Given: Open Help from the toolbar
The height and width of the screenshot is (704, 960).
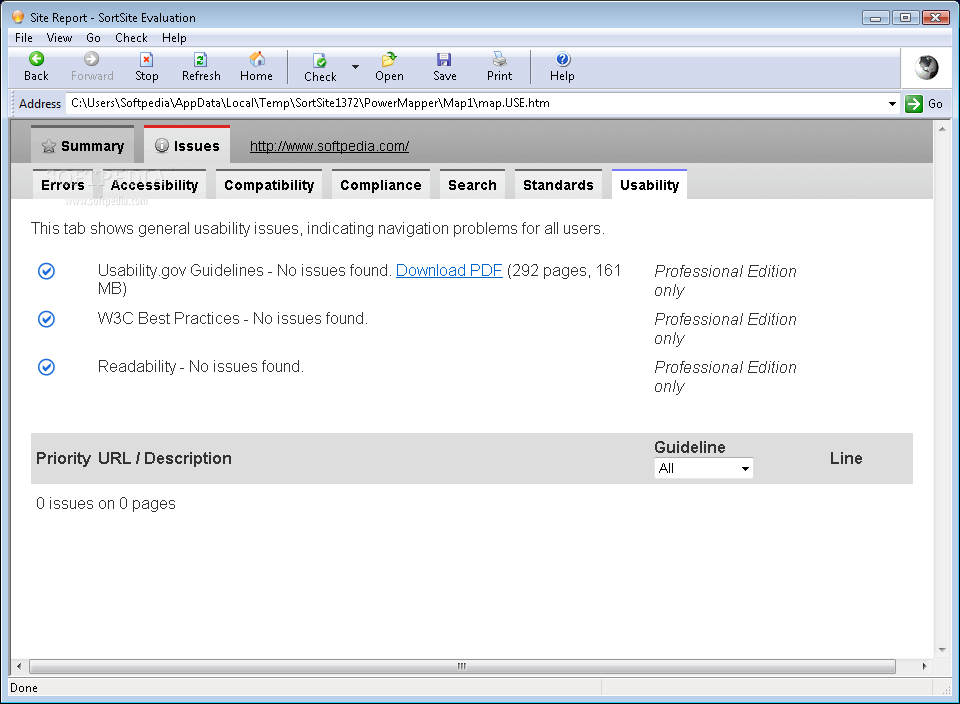Looking at the screenshot, I should 562,67.
